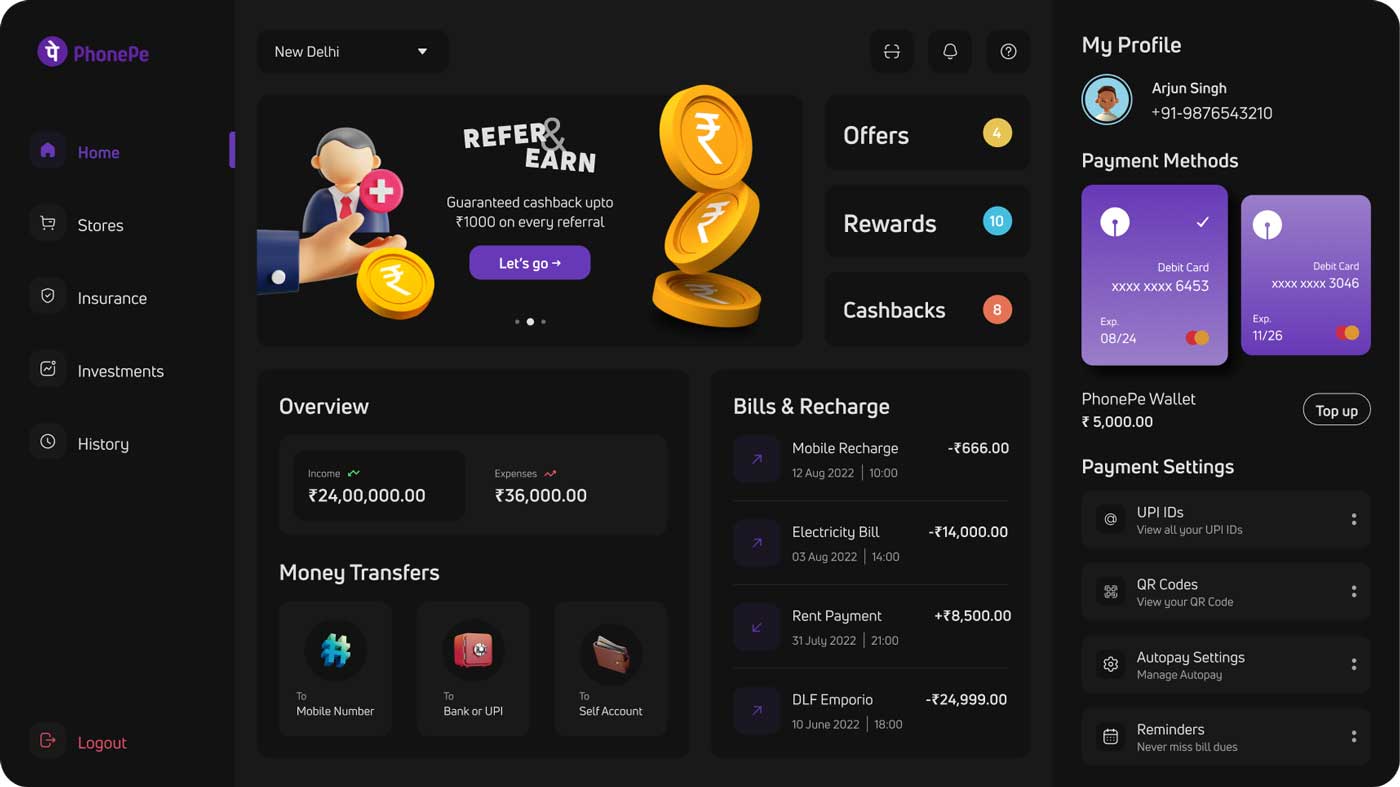
Task: Open the Cashbacks card with badge 8
Action: (927, 310)
